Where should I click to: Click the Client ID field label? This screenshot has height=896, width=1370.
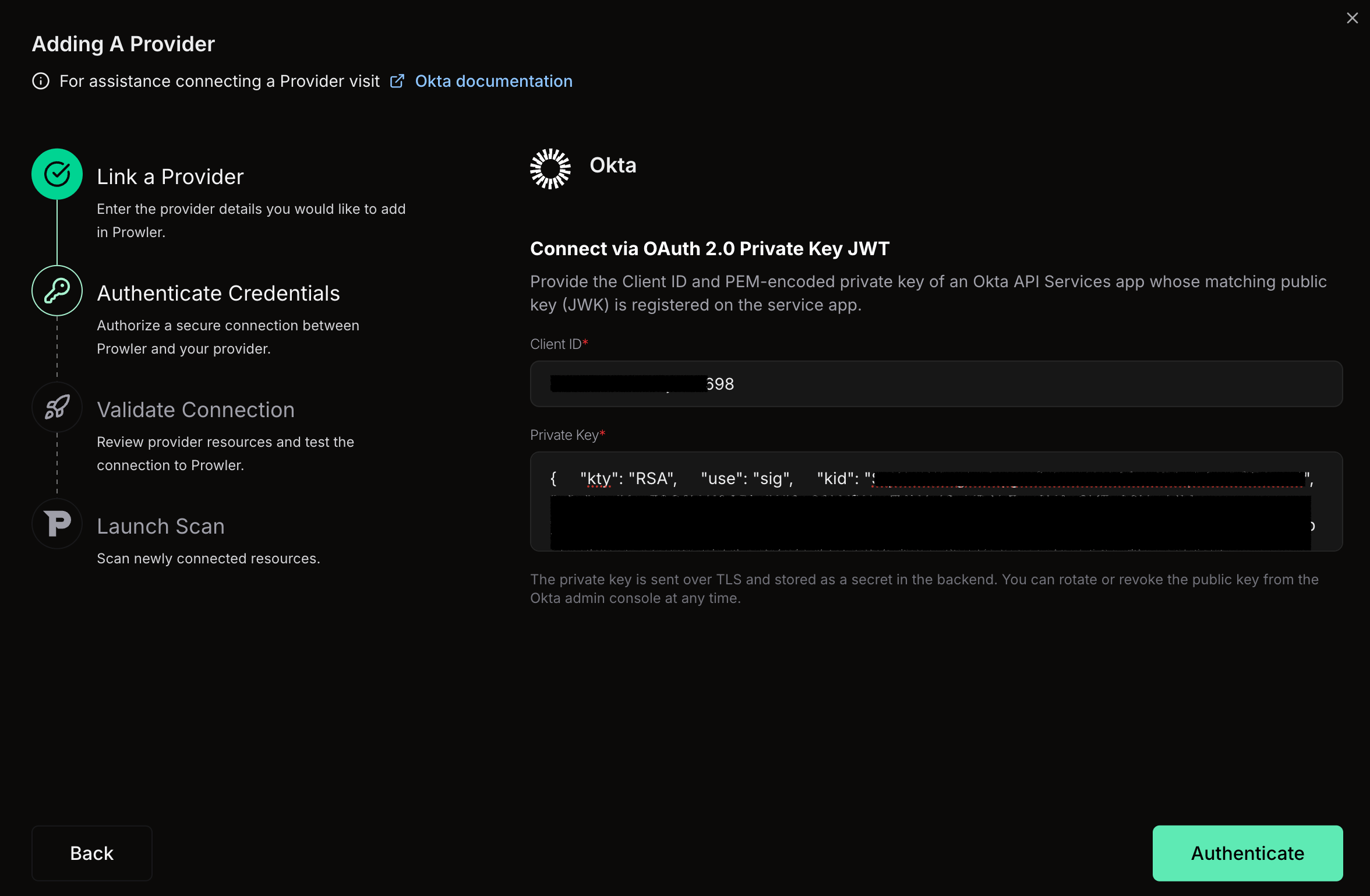click(559, 344)
